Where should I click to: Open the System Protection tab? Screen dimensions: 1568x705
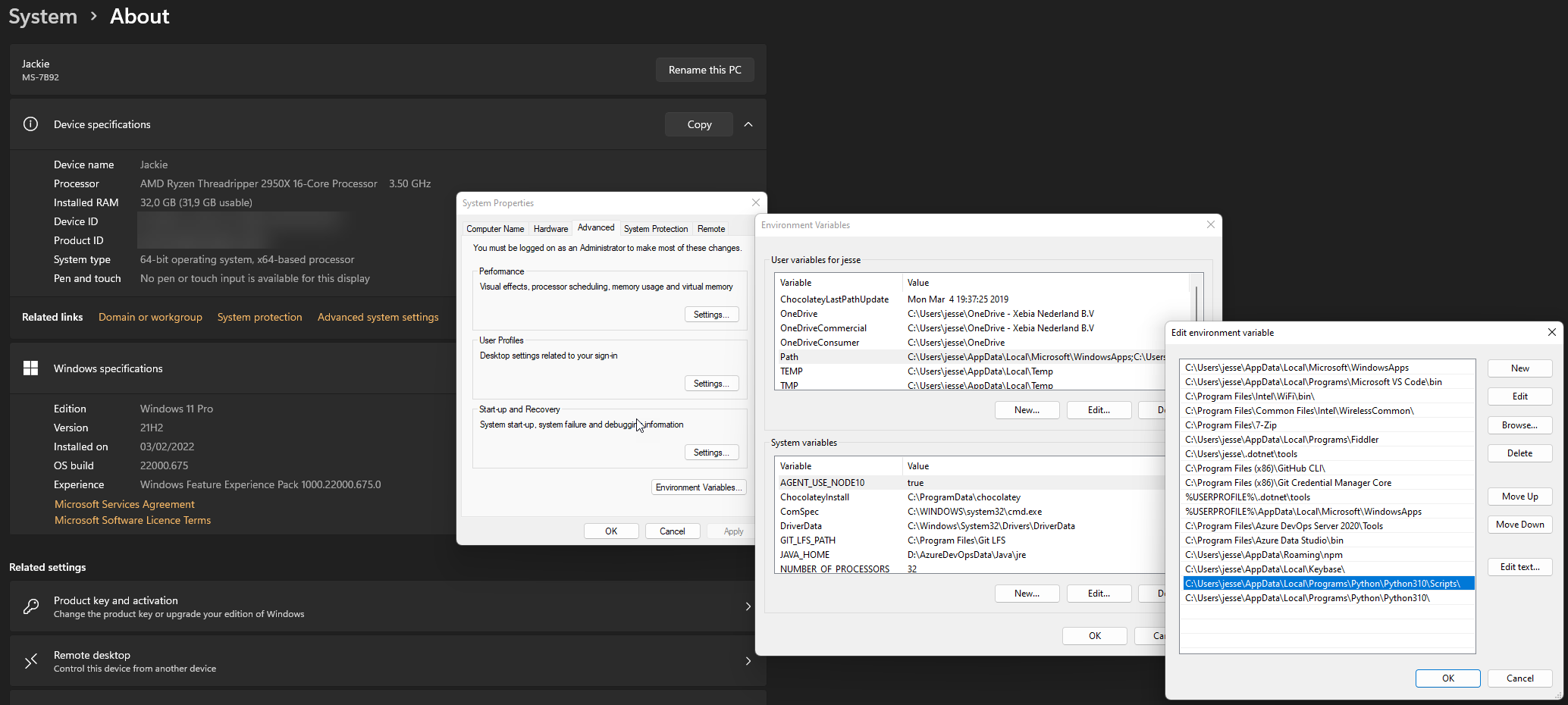point(655,228)
